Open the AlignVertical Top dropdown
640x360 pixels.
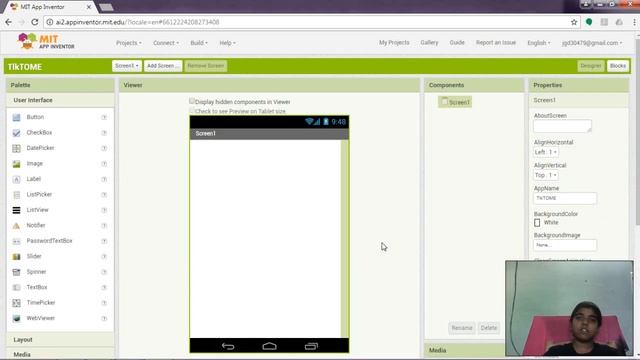546,175
